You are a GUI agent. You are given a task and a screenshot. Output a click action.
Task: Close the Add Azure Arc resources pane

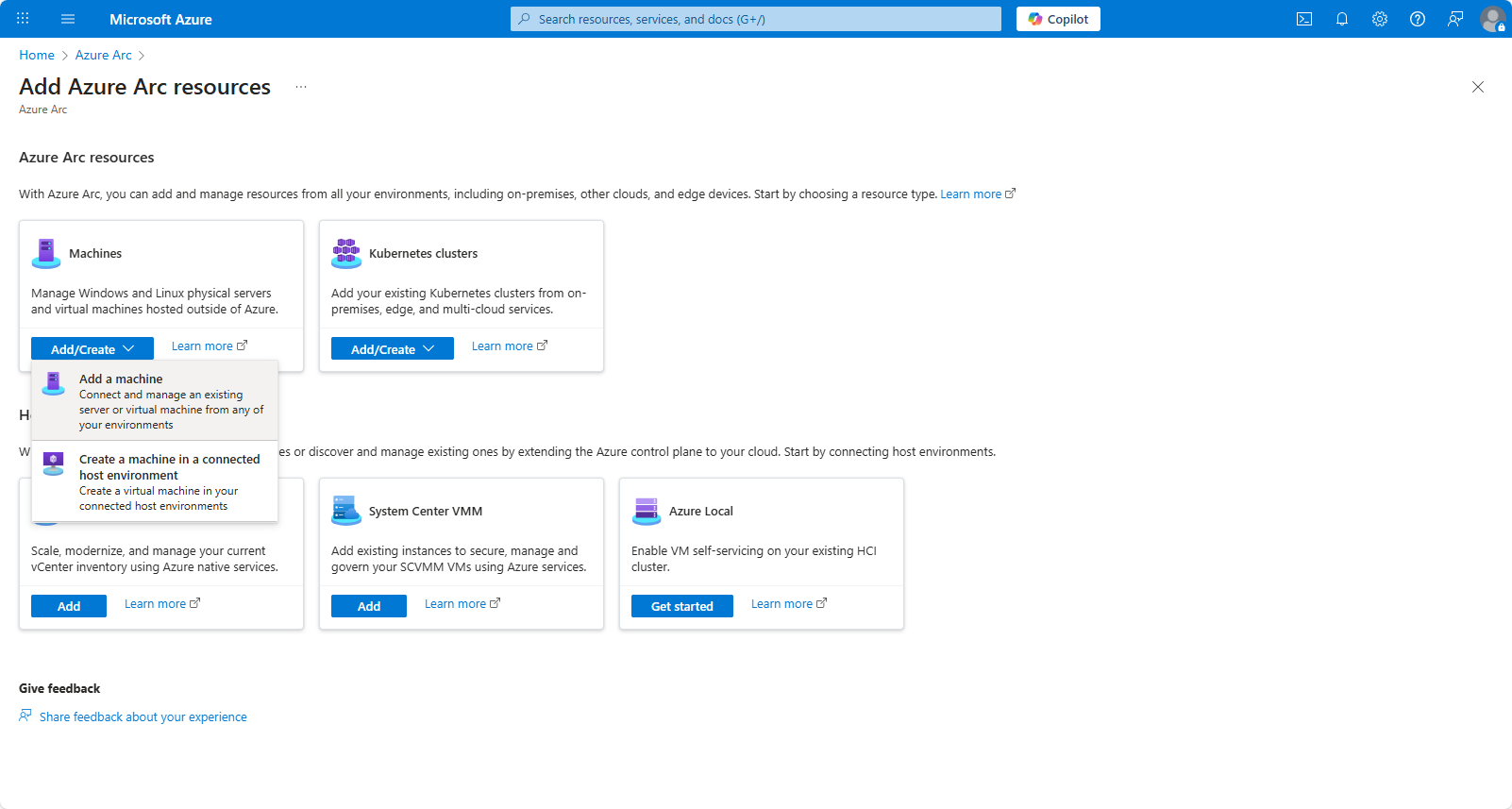click(x=1478, y=87)
